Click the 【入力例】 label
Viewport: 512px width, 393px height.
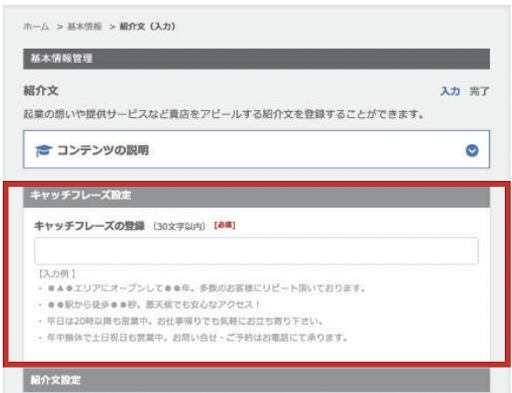click(x=57, y=274)
